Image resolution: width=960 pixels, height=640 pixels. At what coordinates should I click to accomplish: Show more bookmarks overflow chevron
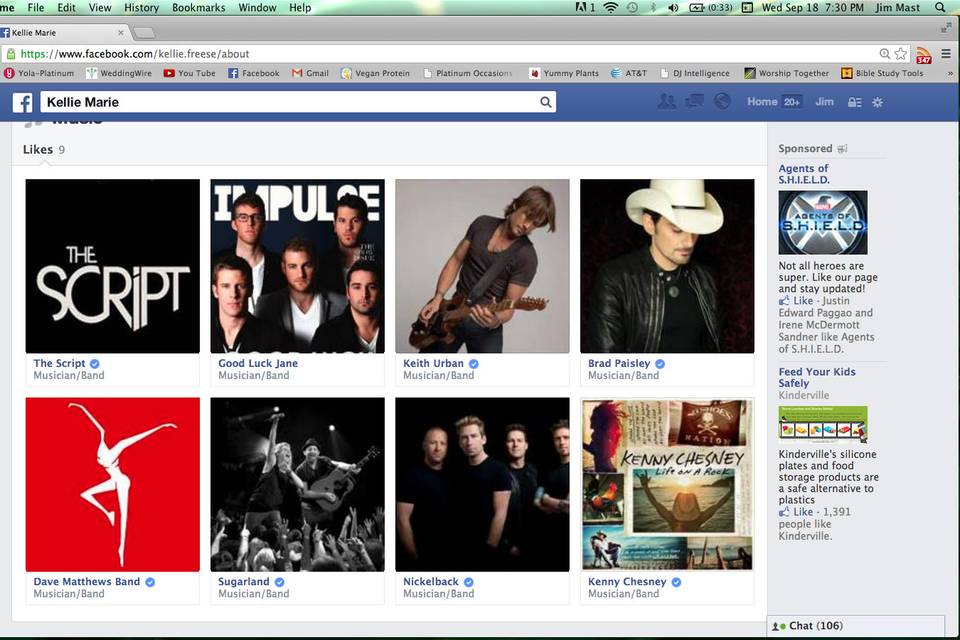coord(950,73)
